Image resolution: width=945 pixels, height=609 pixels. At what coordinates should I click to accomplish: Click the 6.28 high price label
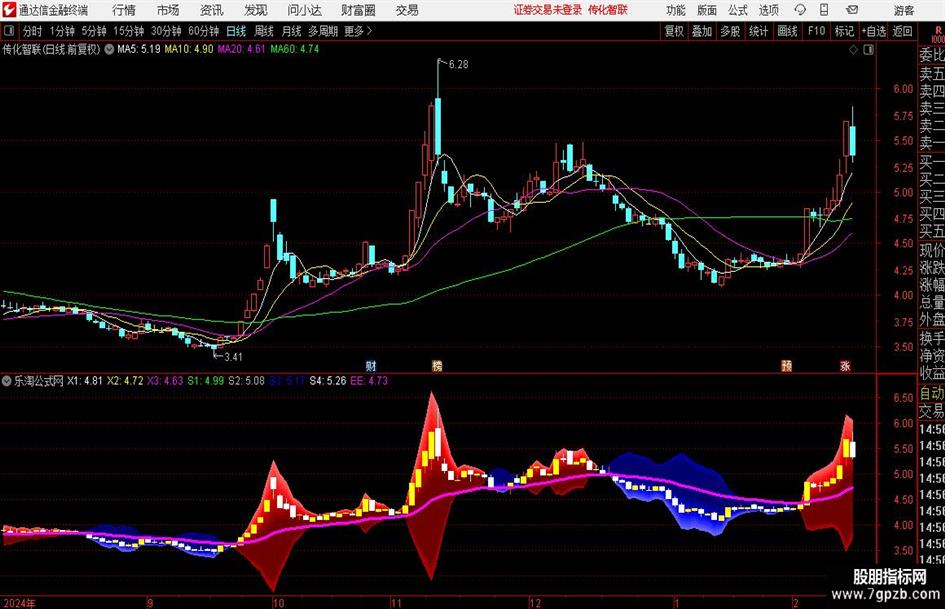pyautogui.click(x=458, y=65)
